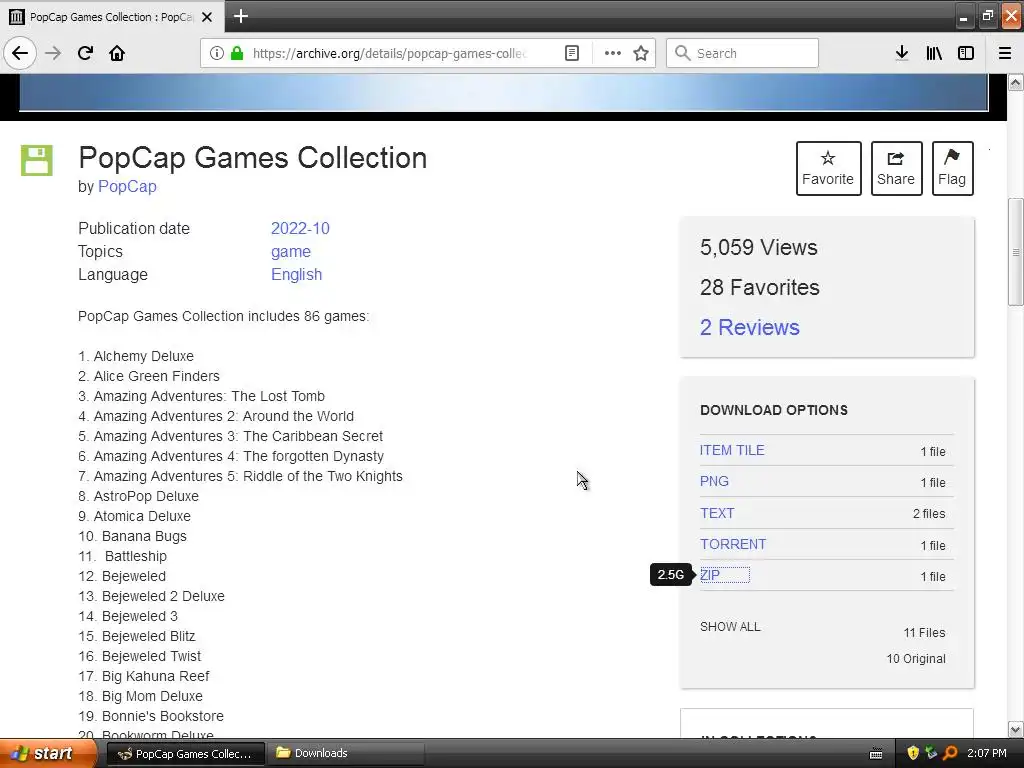Viewport: 1024px width, 768px height.
Task: Download the TEXT files option
Action: (717, 513)
